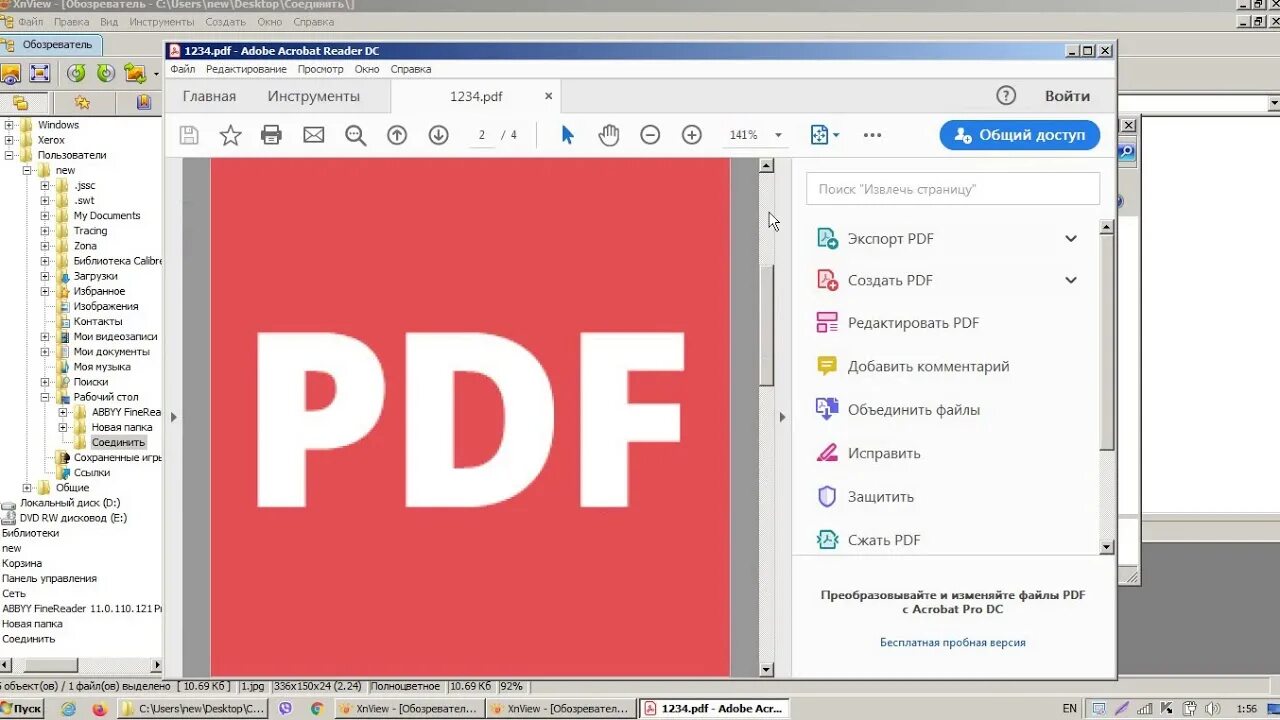Viewport: 1280px width, 720px height.
Task: Click EN language indicator in tray
Action: [x=1070, y=708]
